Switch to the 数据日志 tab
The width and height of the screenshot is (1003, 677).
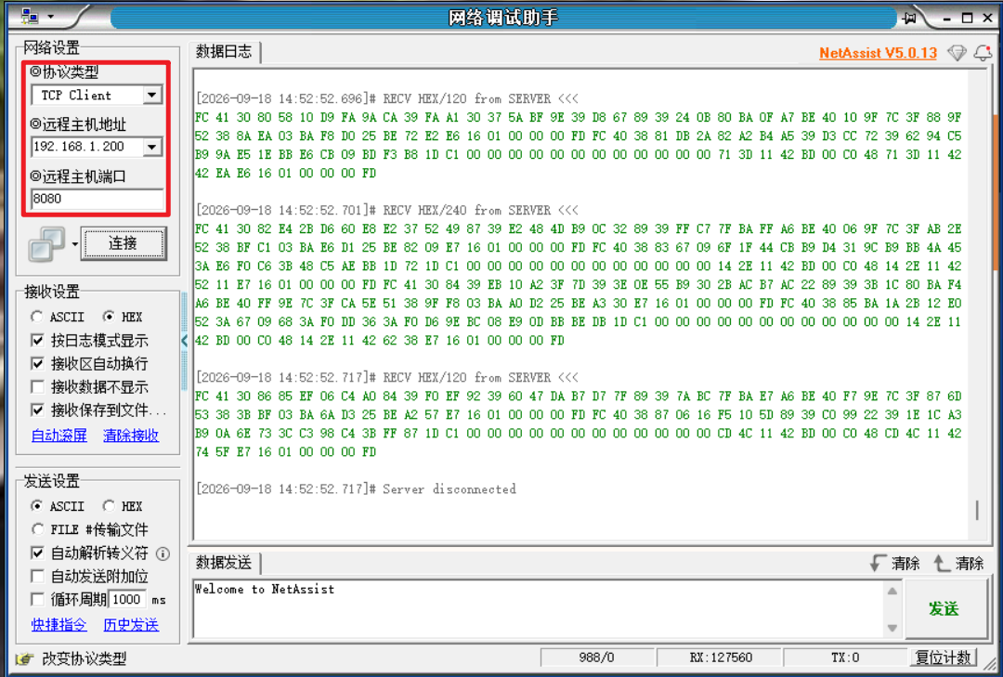coord(224,52)
